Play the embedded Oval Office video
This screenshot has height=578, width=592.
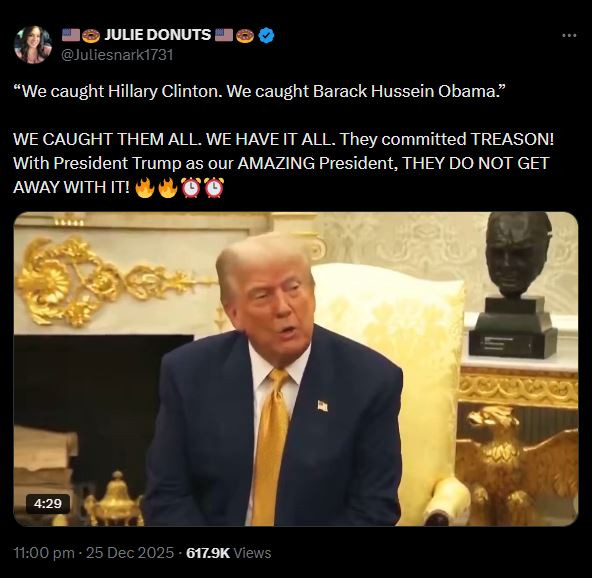coord(296,369)
